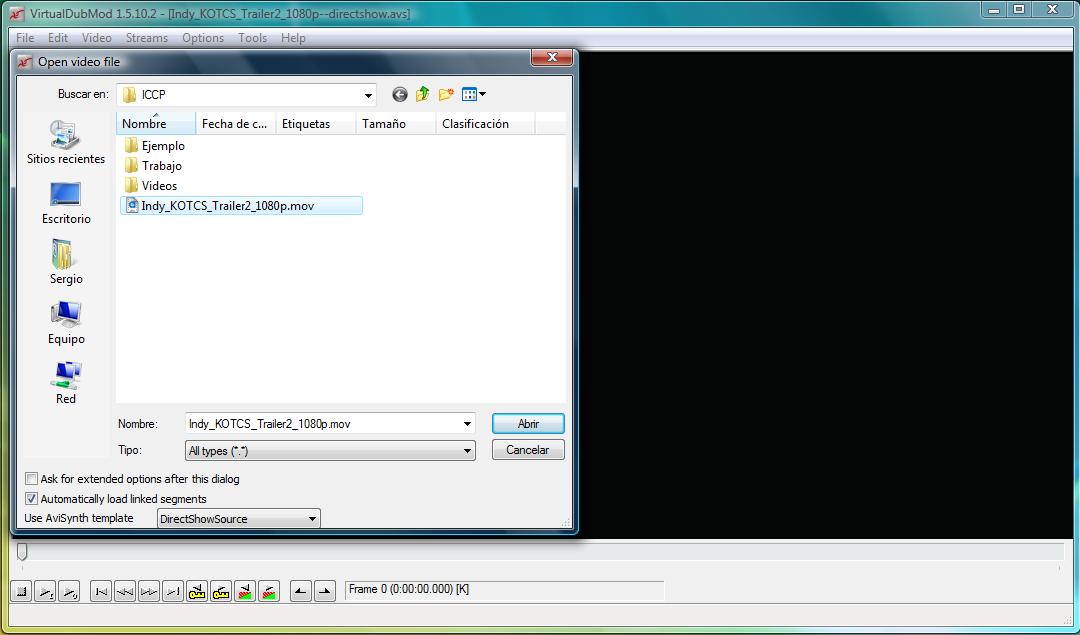
Task: Go to Escritorio in the places bar
Action: click(65, 203)
